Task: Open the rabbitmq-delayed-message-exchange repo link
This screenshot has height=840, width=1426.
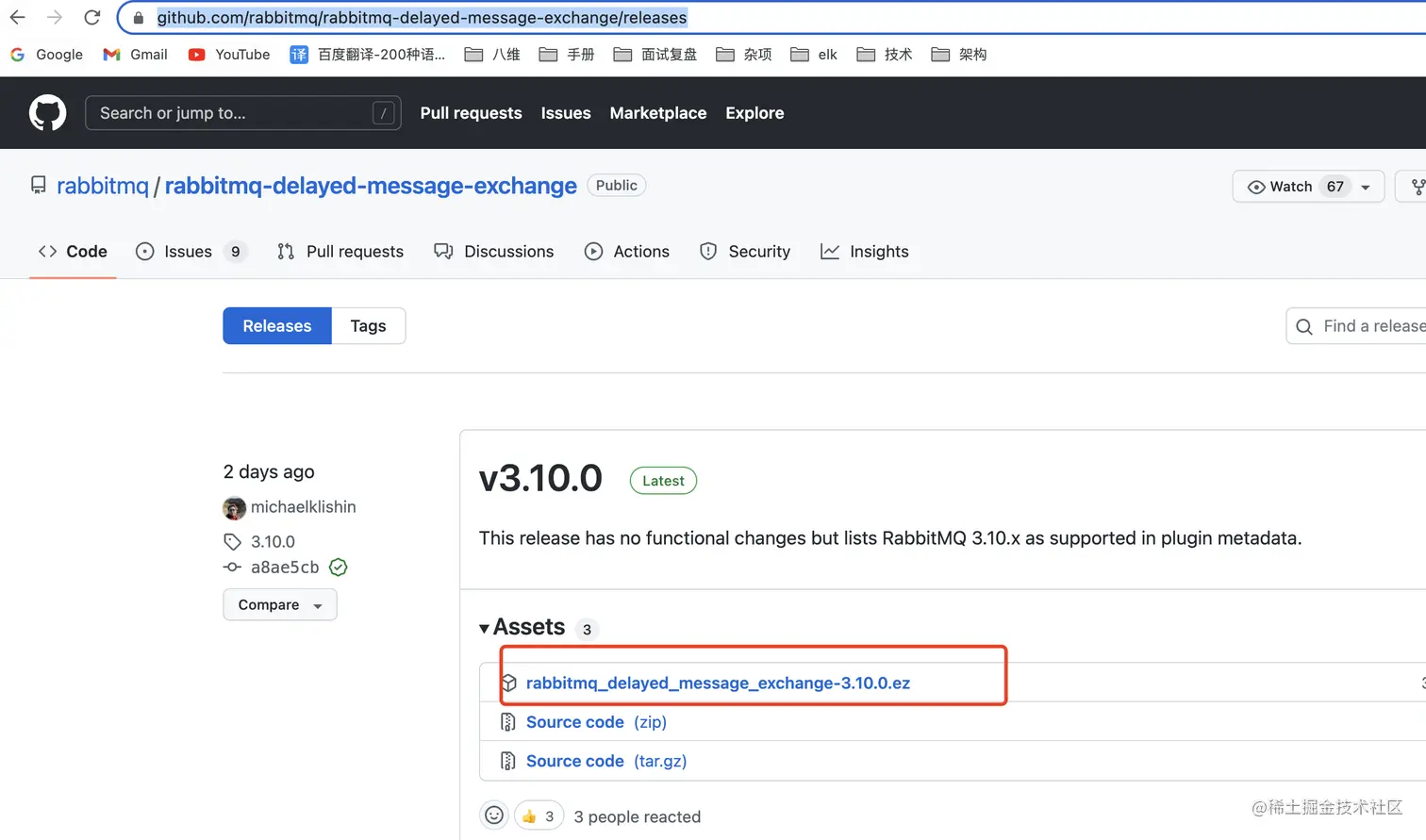Action: click(371, 186)
